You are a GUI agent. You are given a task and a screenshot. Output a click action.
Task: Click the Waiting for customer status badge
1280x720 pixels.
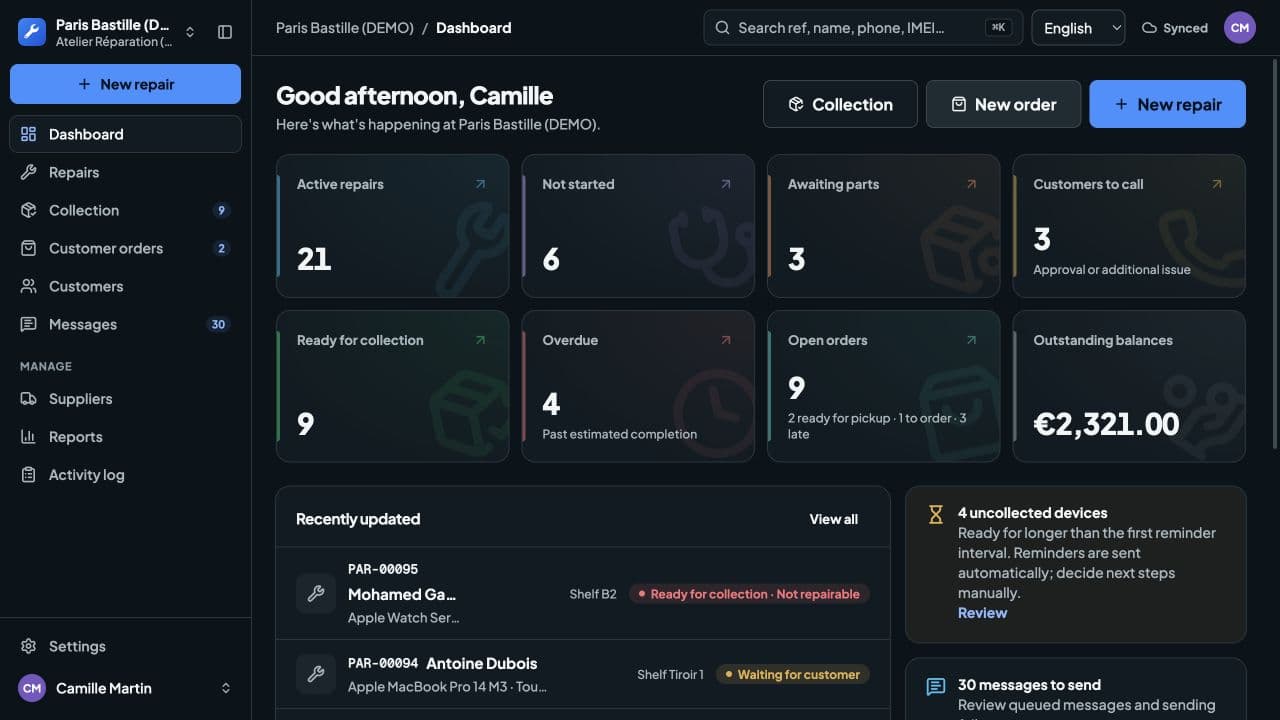click(x=793, y=675)
